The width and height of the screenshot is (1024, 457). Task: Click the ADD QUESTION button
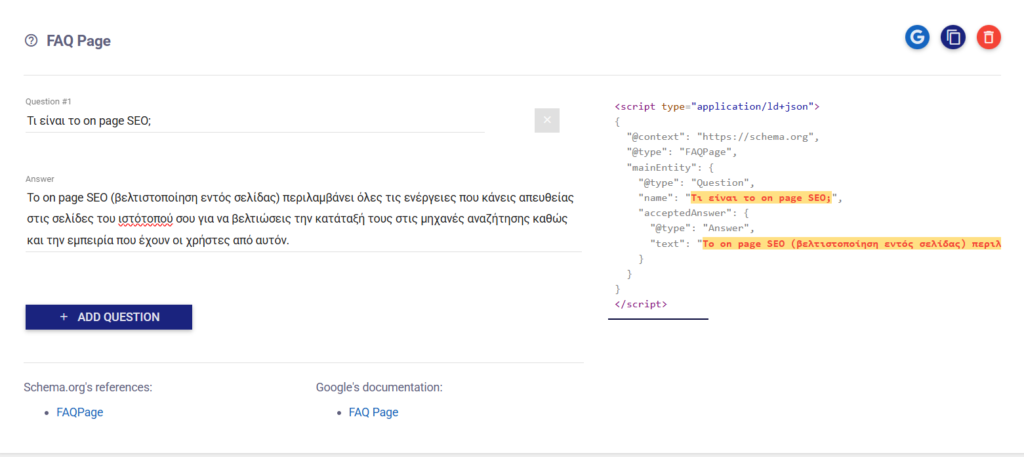(108, 317)
